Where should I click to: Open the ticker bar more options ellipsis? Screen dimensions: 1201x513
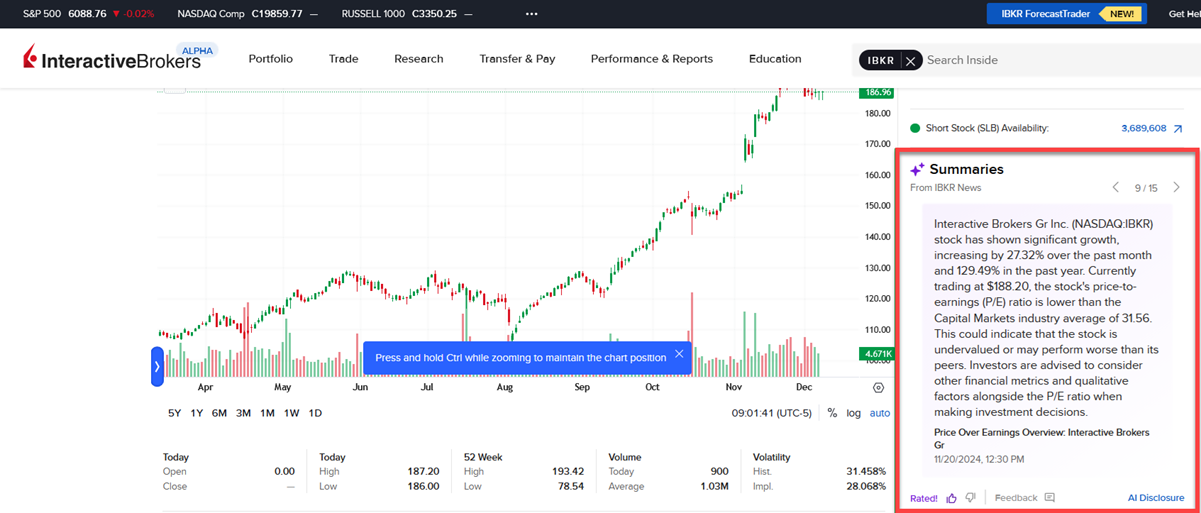(x=531, y=14)
